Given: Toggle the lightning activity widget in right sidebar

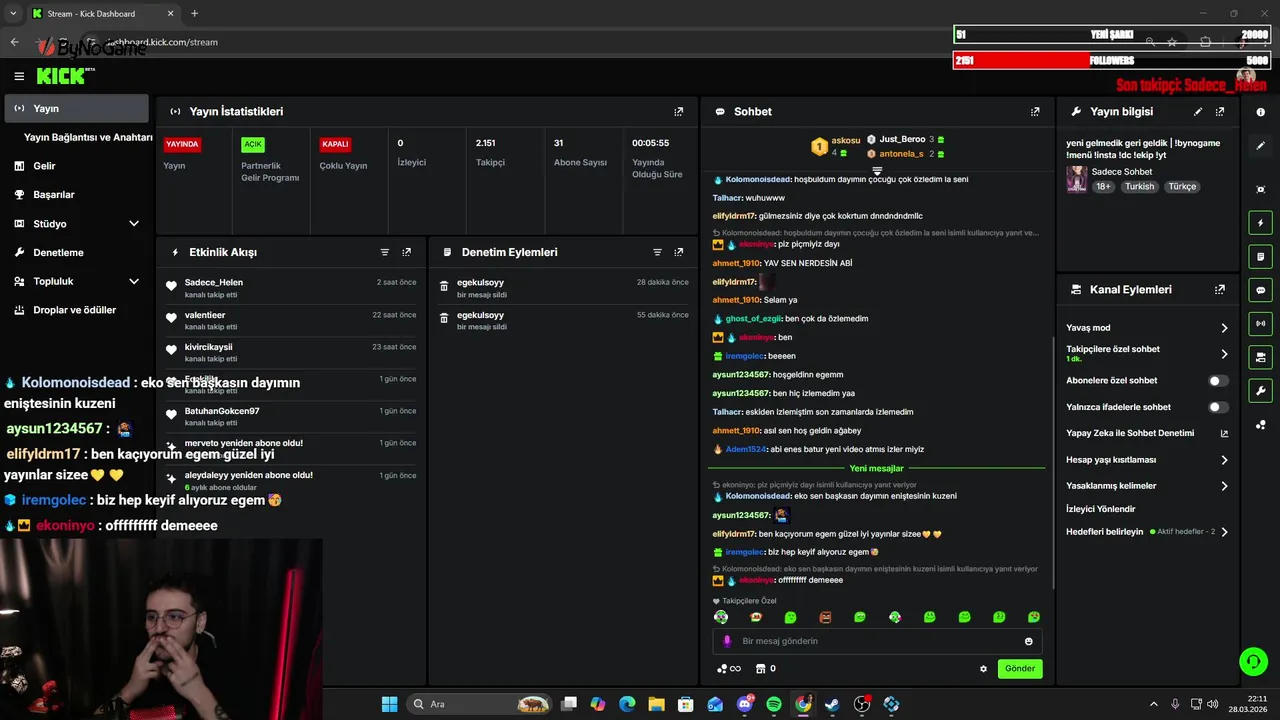Looking at the screenshot, I should [1261, 223].
